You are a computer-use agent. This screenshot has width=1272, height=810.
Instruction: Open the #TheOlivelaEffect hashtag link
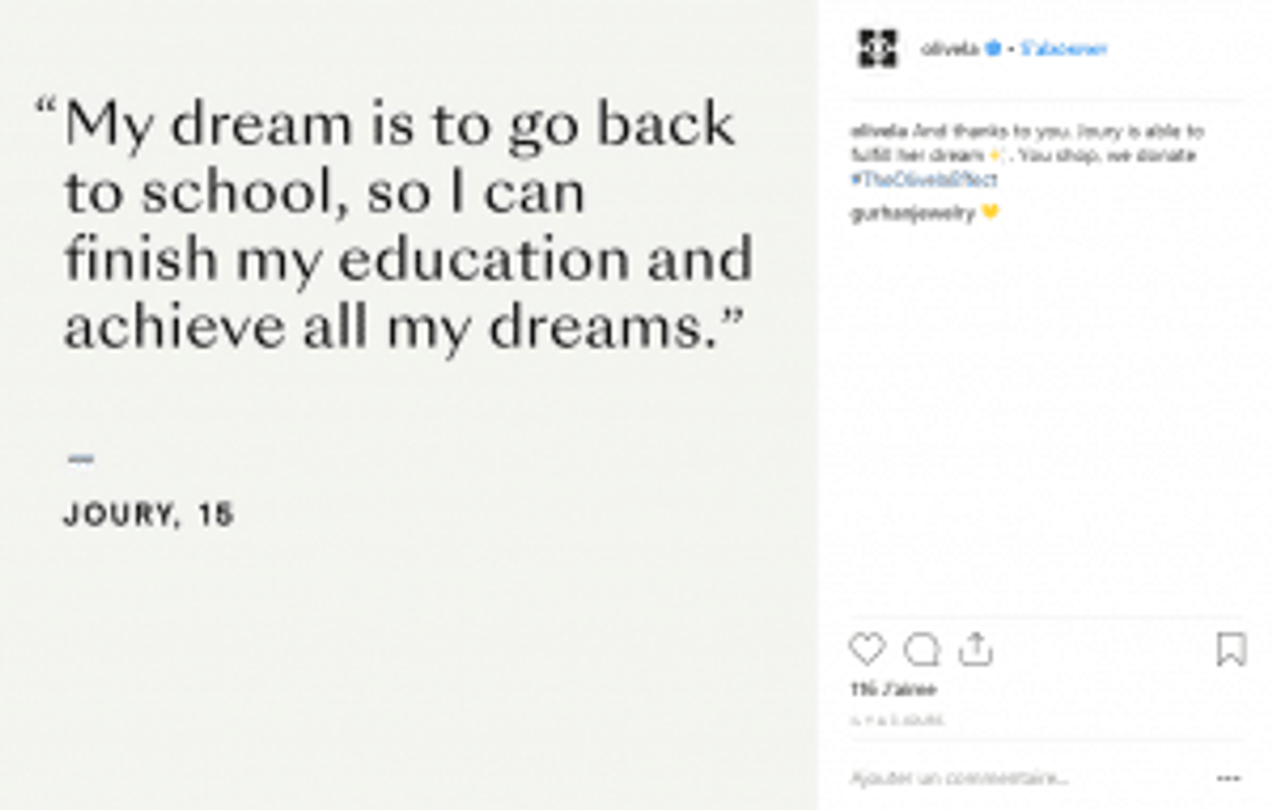point(923,180)
